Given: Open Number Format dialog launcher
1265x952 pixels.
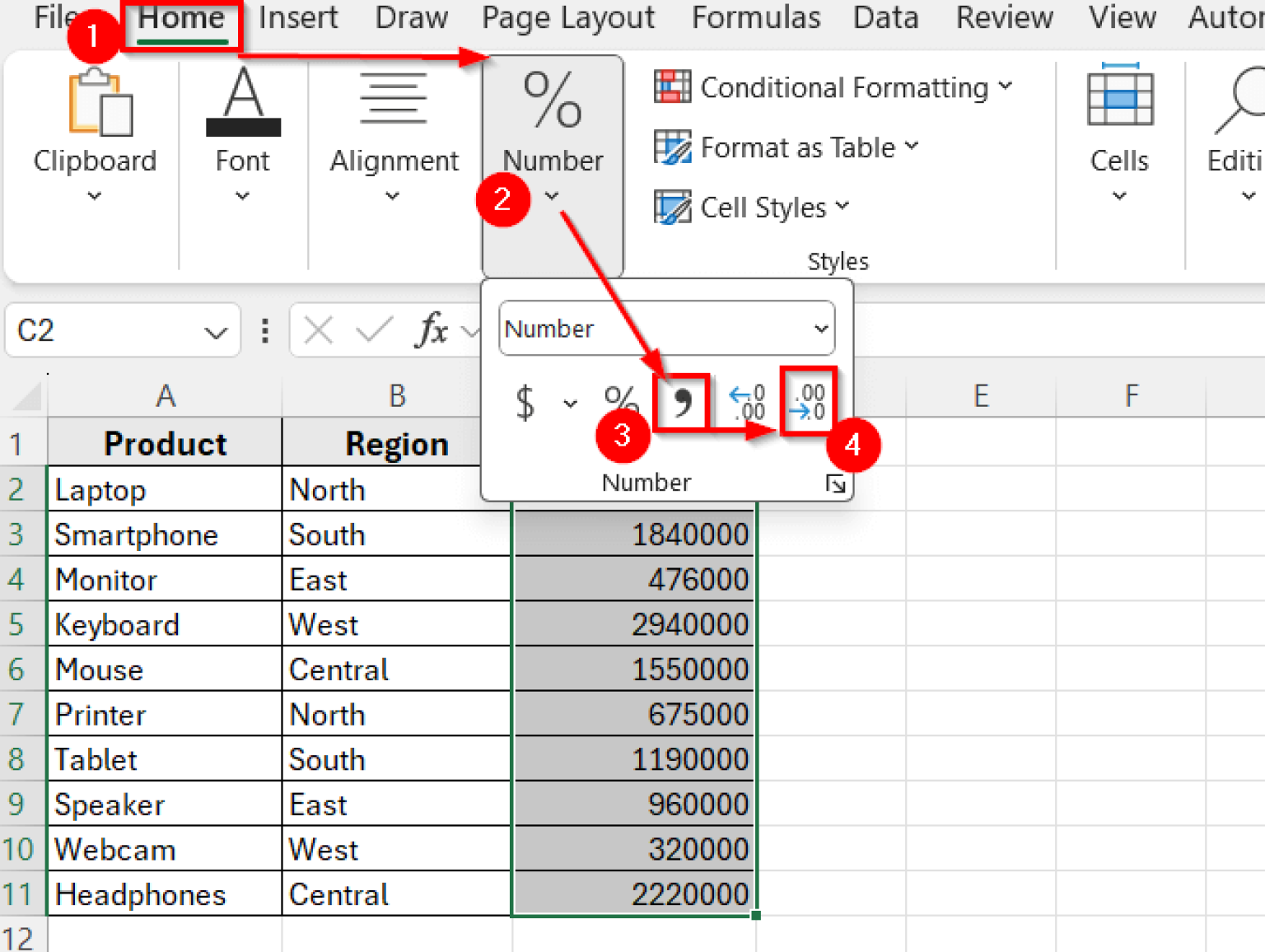Looking at the screenshot, I should point(835,484).
